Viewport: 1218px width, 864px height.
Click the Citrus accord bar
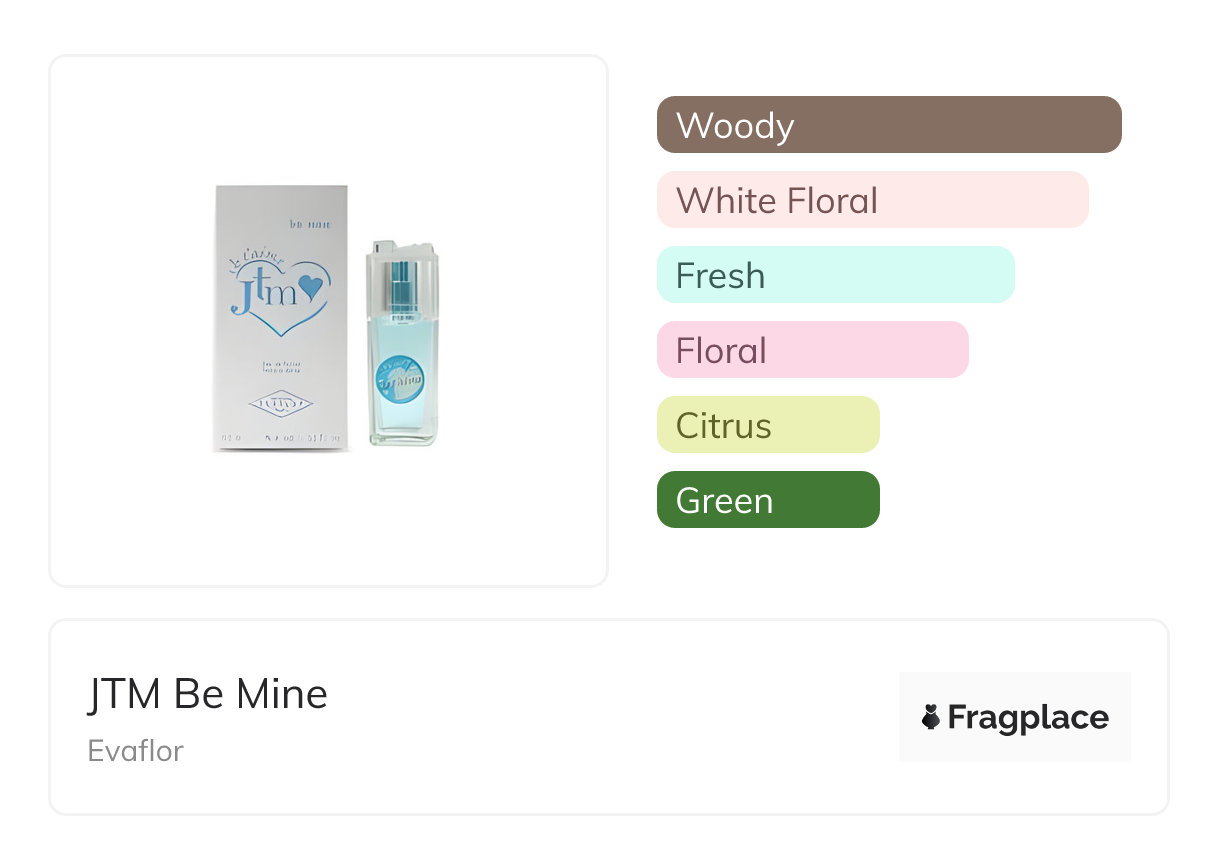[x=767, y=425]
